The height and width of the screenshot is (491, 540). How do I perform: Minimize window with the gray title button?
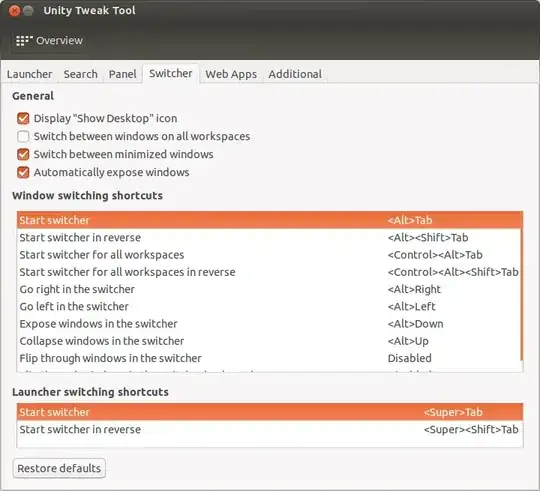(x=28, y=11)
